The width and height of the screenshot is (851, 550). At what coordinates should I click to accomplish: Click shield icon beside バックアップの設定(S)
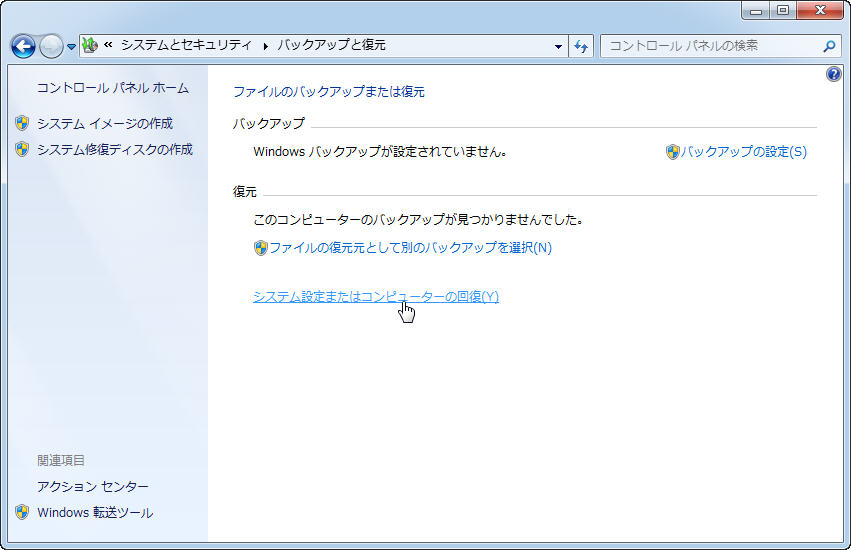click(672, 152)
